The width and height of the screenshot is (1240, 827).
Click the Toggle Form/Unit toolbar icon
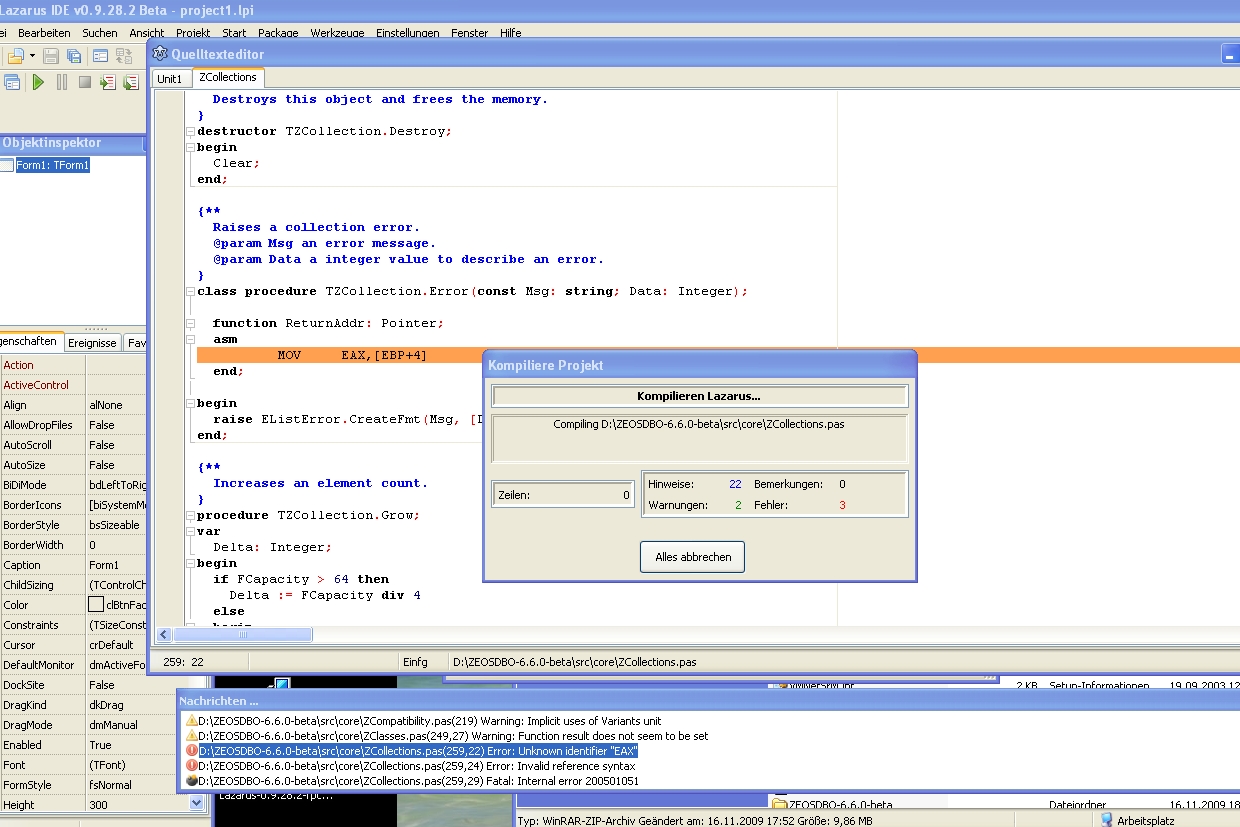[124, 56]
